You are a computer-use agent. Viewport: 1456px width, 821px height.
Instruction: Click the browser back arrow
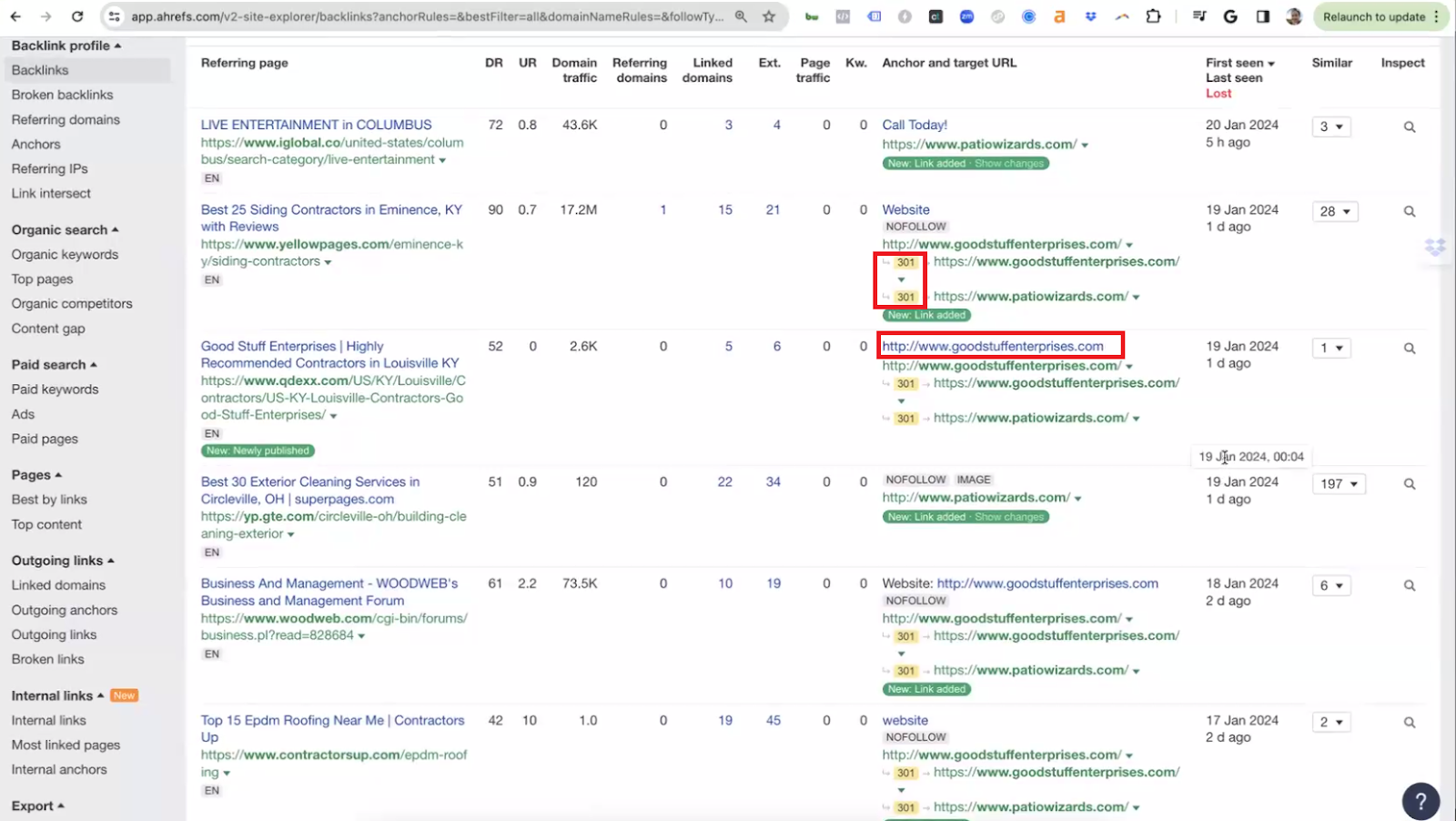coord(15,16)
